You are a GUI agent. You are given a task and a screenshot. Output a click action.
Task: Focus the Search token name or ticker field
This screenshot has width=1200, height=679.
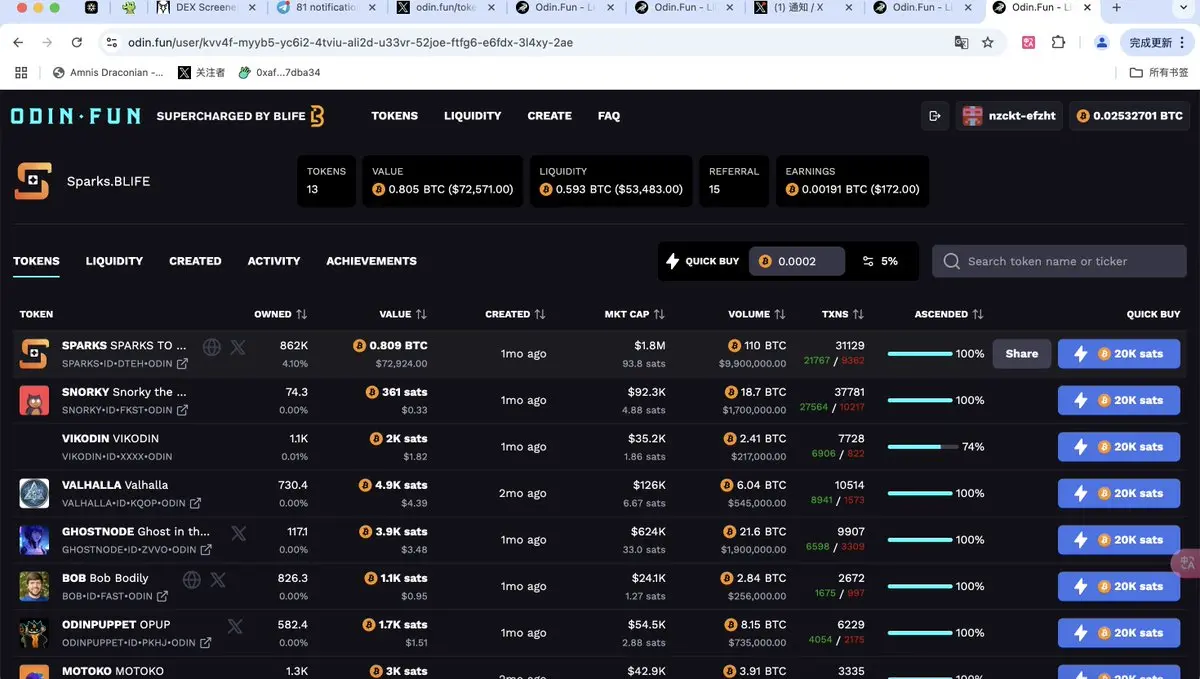tap(1060, 261)
